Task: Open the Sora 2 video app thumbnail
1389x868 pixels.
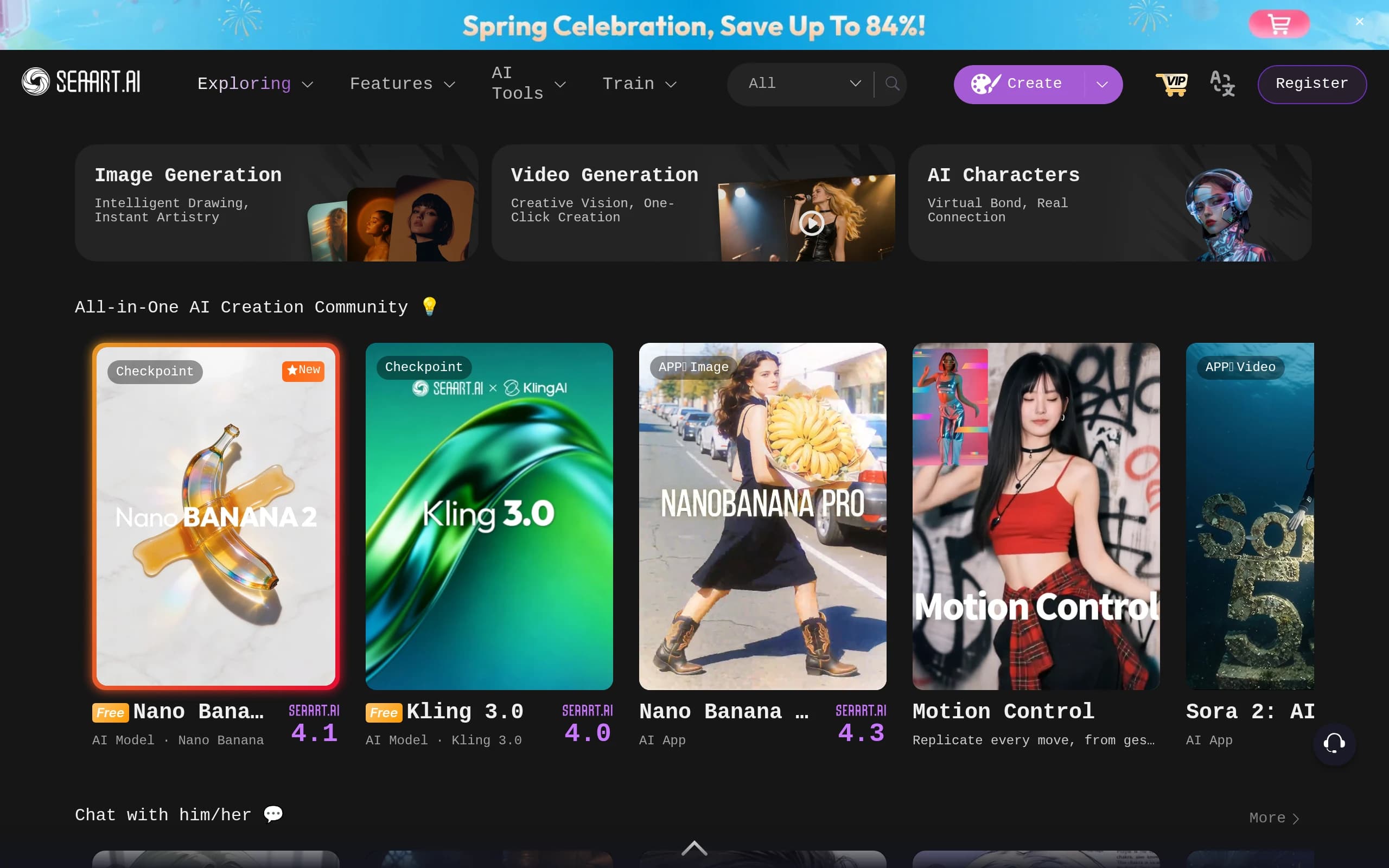Action: point(1250,516)
